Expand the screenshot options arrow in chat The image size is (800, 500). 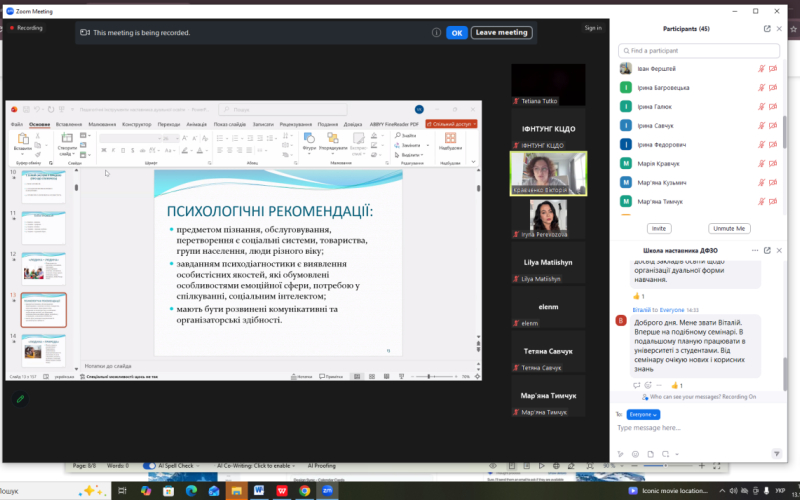(677, 454)
